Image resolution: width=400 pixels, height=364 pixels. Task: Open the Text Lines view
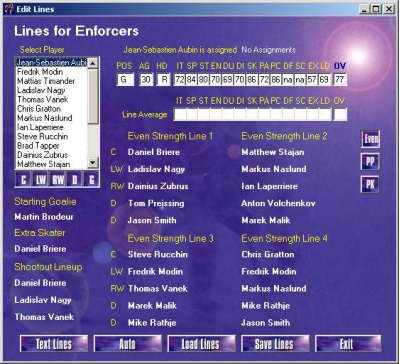54,344
